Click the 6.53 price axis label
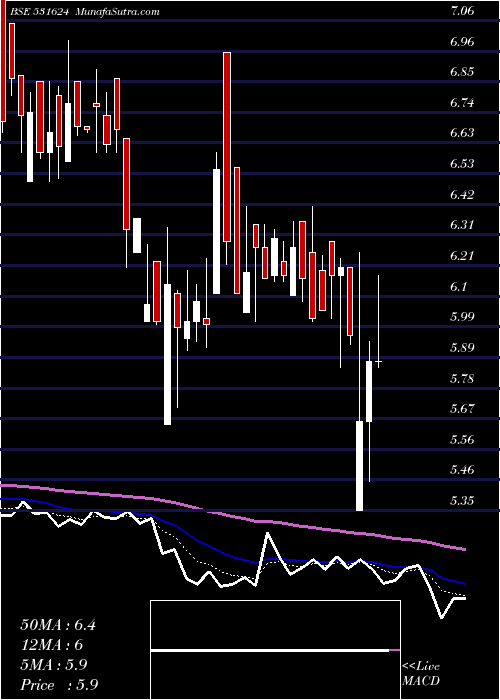This screenshot has height=700, width=500. pos(462,165)
